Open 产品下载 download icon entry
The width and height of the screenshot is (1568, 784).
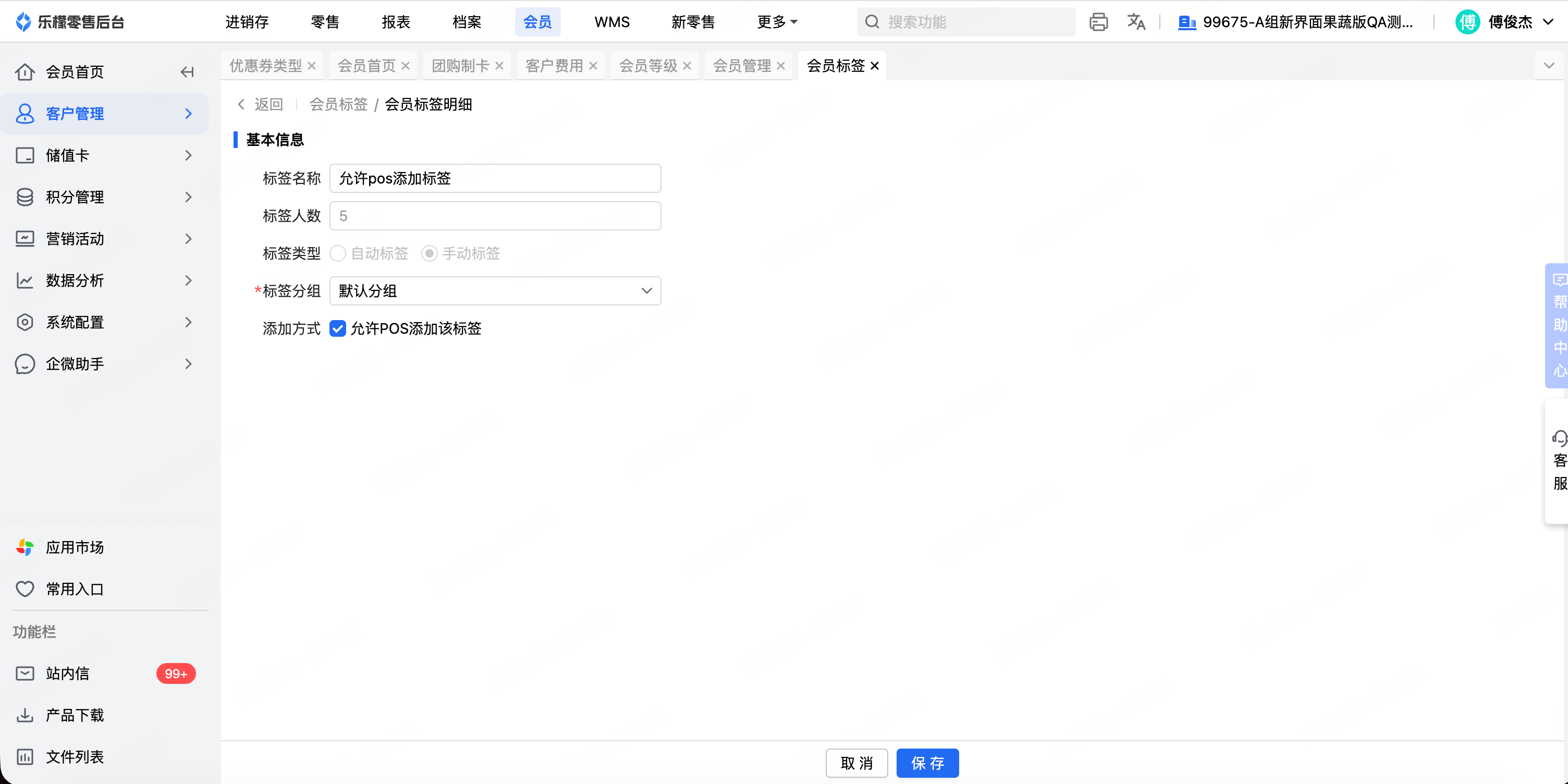click(x=74, y=715)
